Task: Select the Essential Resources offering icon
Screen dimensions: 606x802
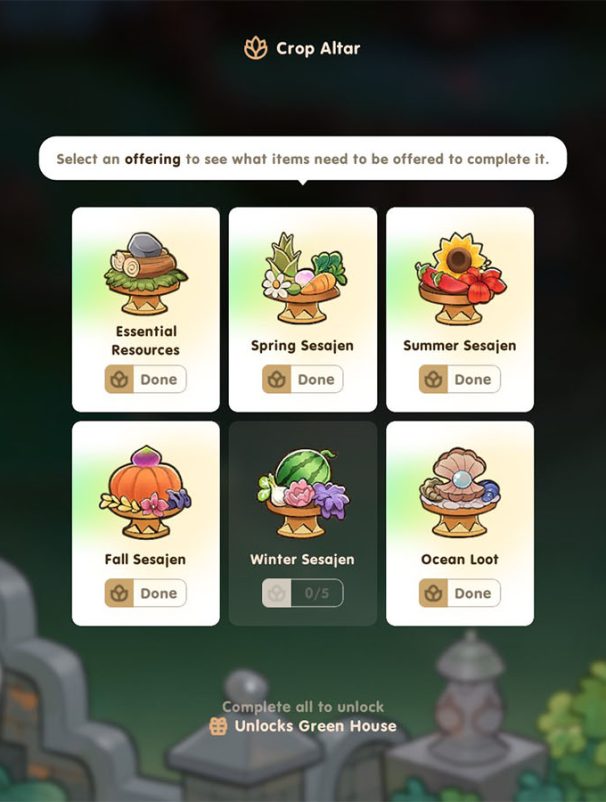Action: (x=146, y=274)
